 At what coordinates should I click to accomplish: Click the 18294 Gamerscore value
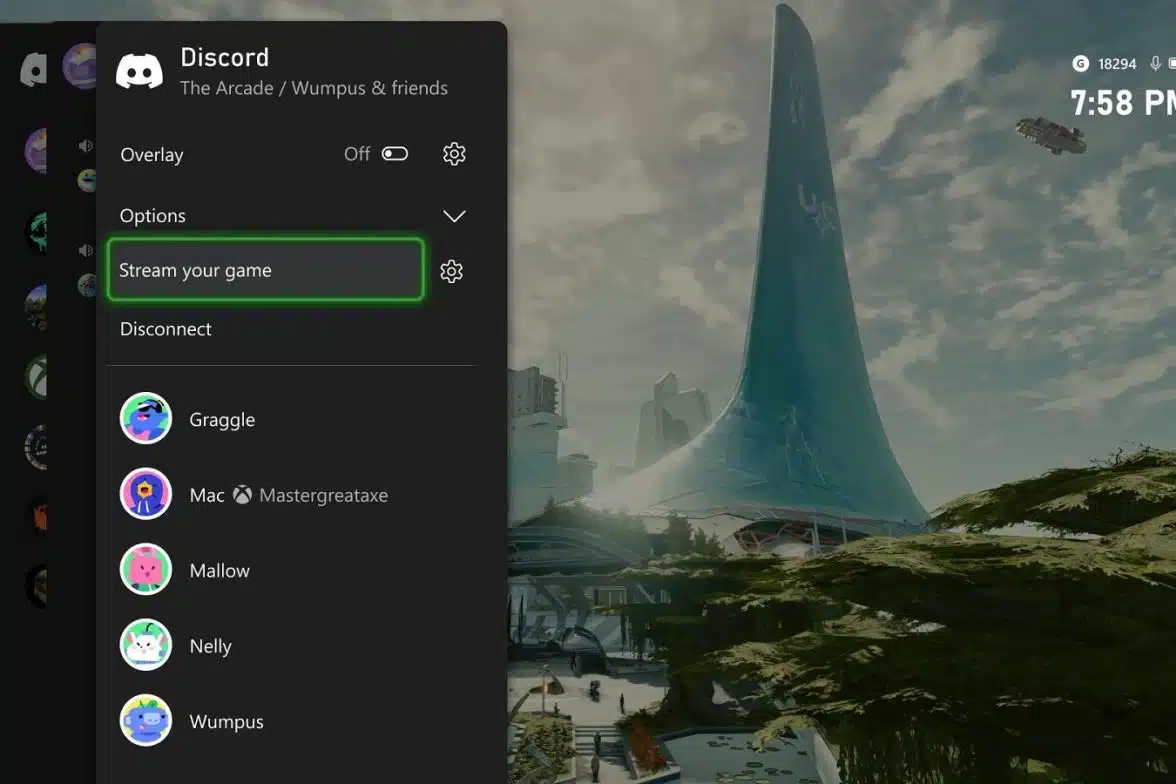click(x=1117, y=65)
